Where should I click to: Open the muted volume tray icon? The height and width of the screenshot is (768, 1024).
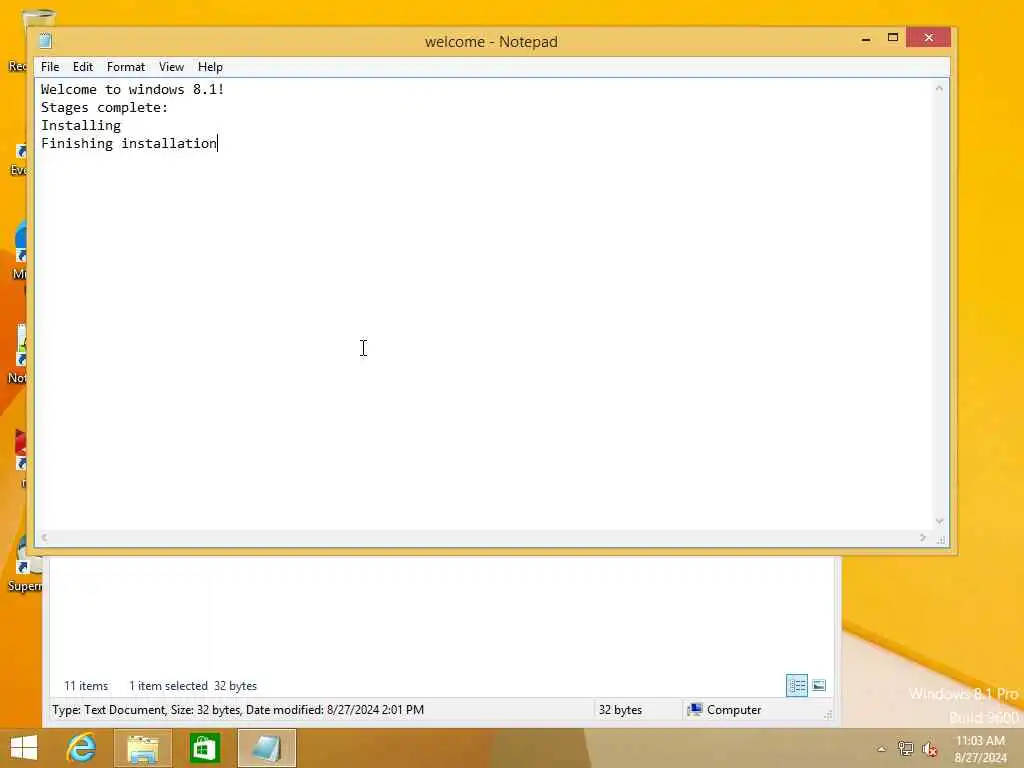click(x=930, y=749)
